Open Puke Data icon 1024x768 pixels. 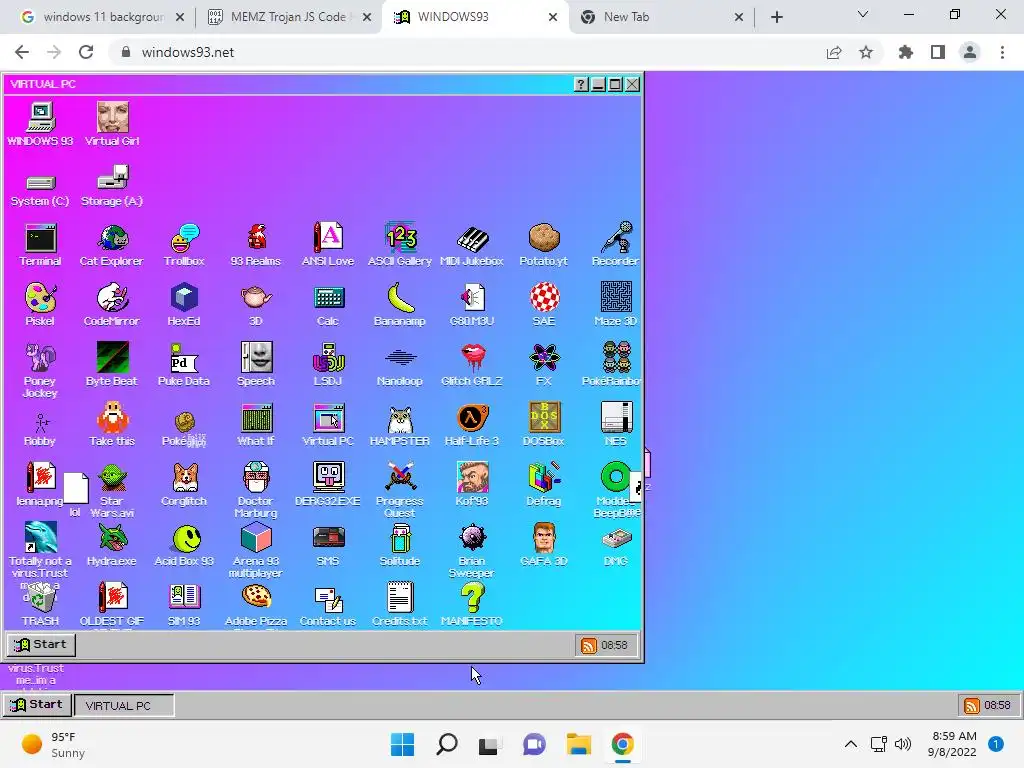point(184,365)
